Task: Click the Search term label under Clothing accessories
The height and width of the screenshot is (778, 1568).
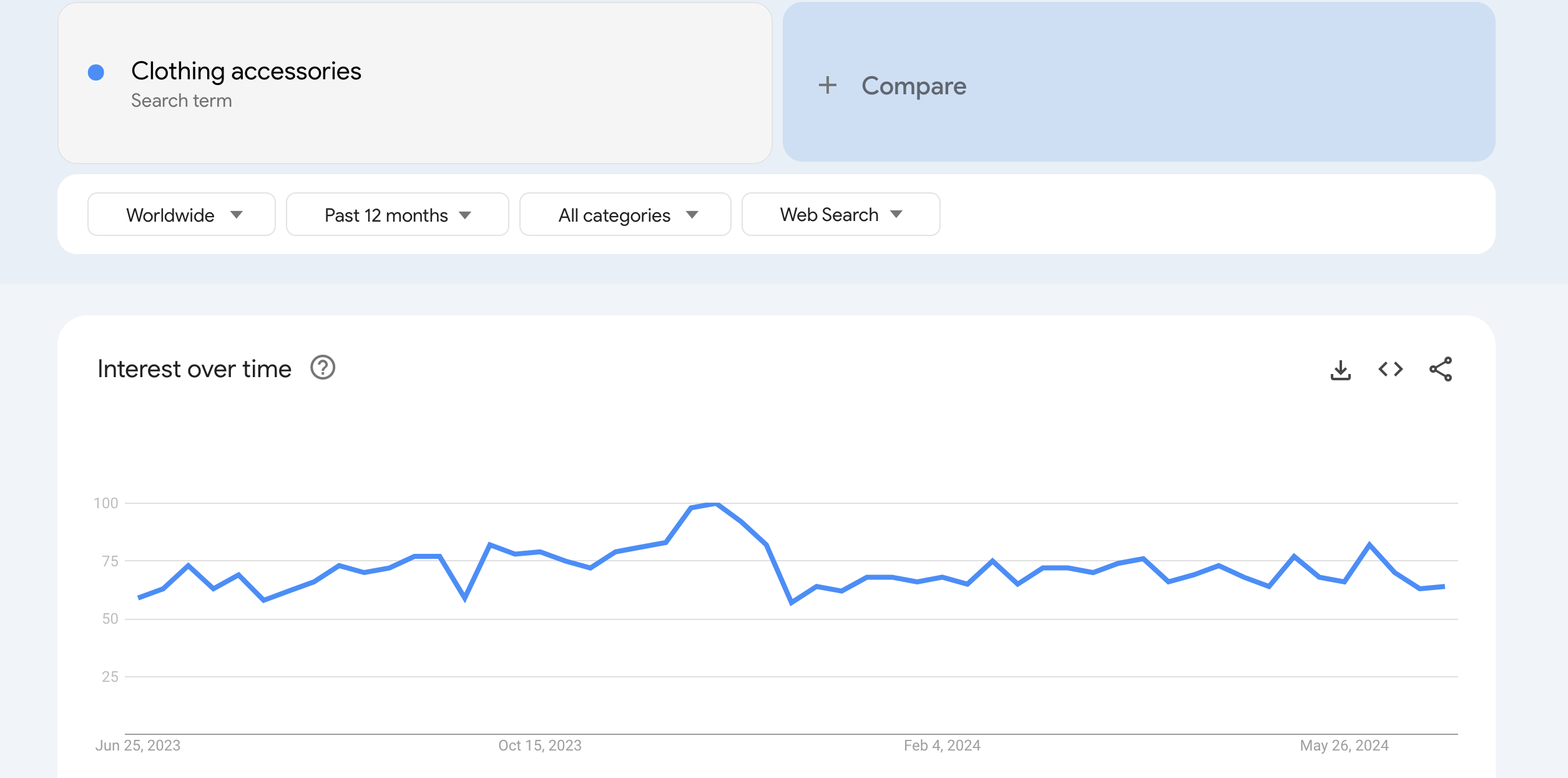Action: [x=182, y=100]
